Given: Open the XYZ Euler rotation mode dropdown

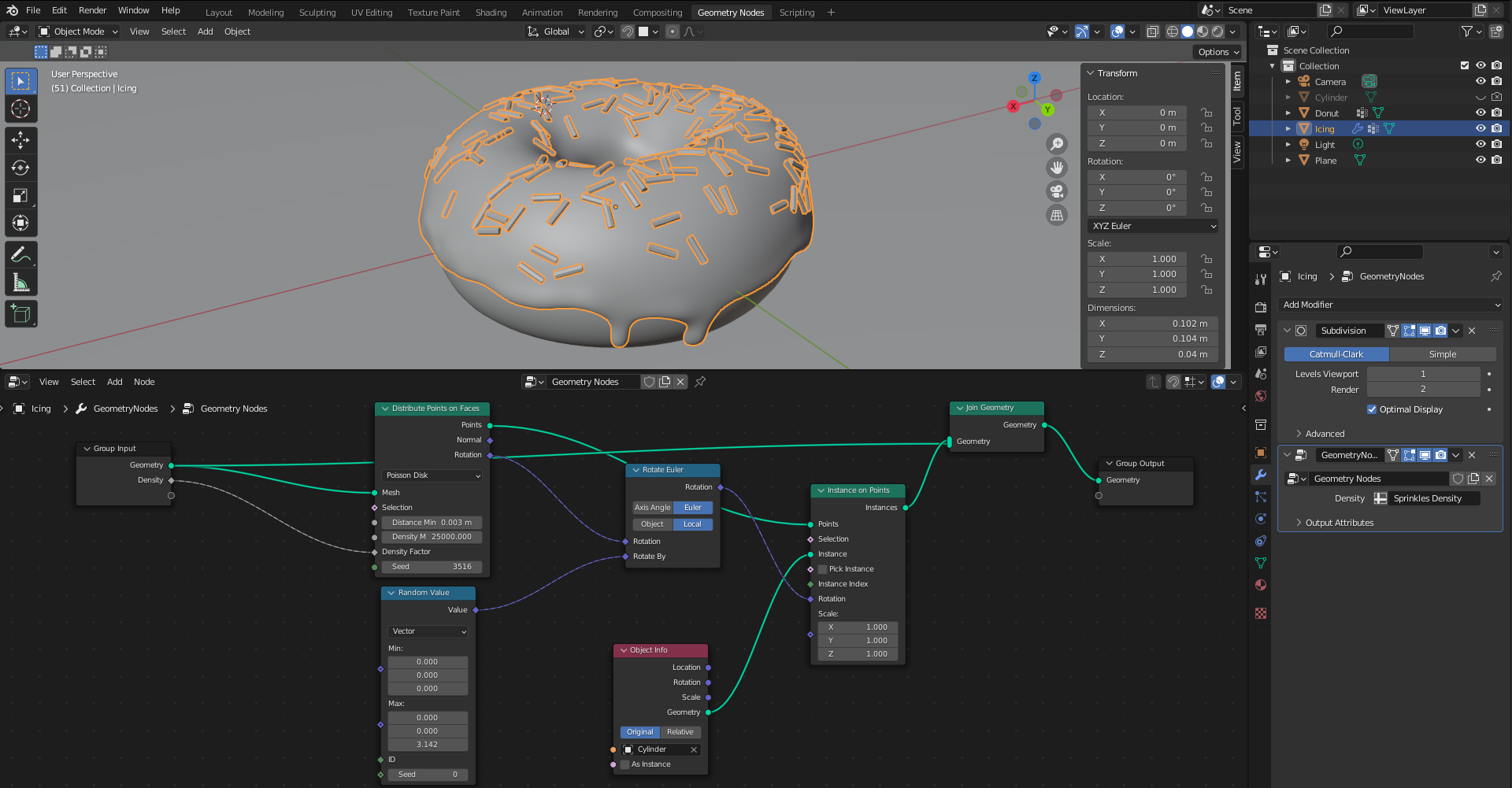Looking at the screenshot, I should (x=1153, y=226).
